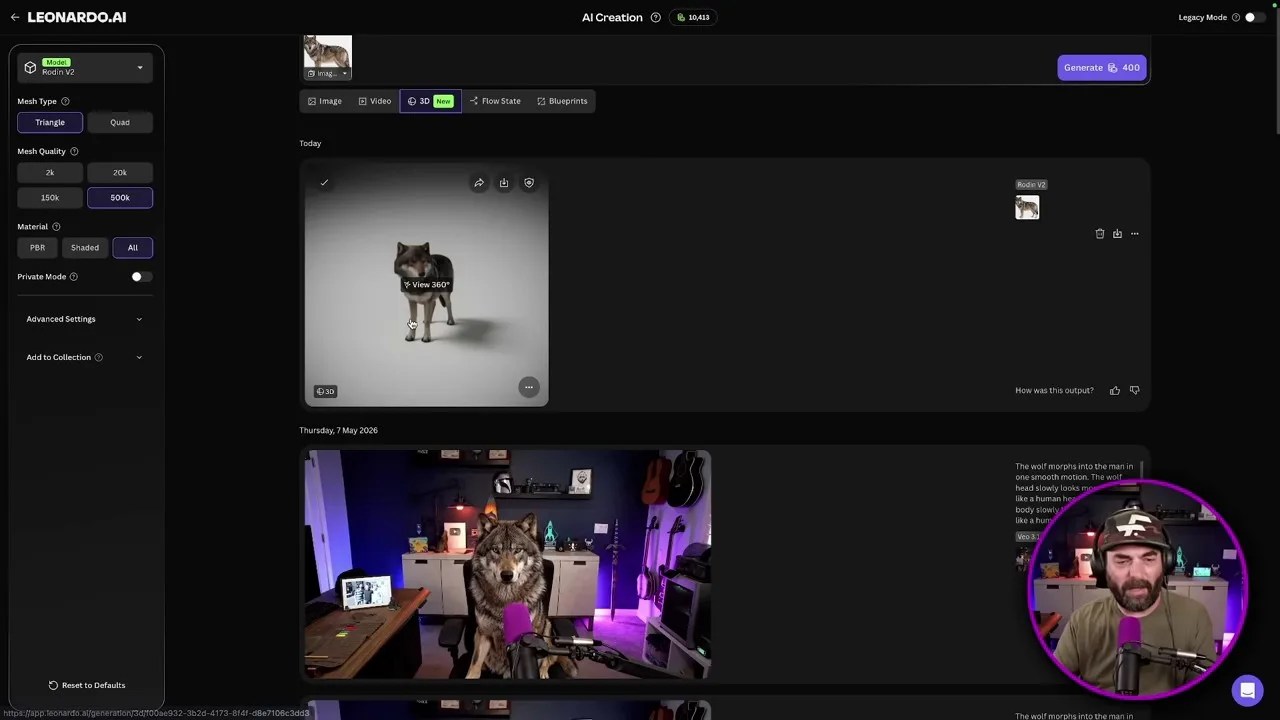Click the Rodin V2 model tag

(x=1031, y=185)
